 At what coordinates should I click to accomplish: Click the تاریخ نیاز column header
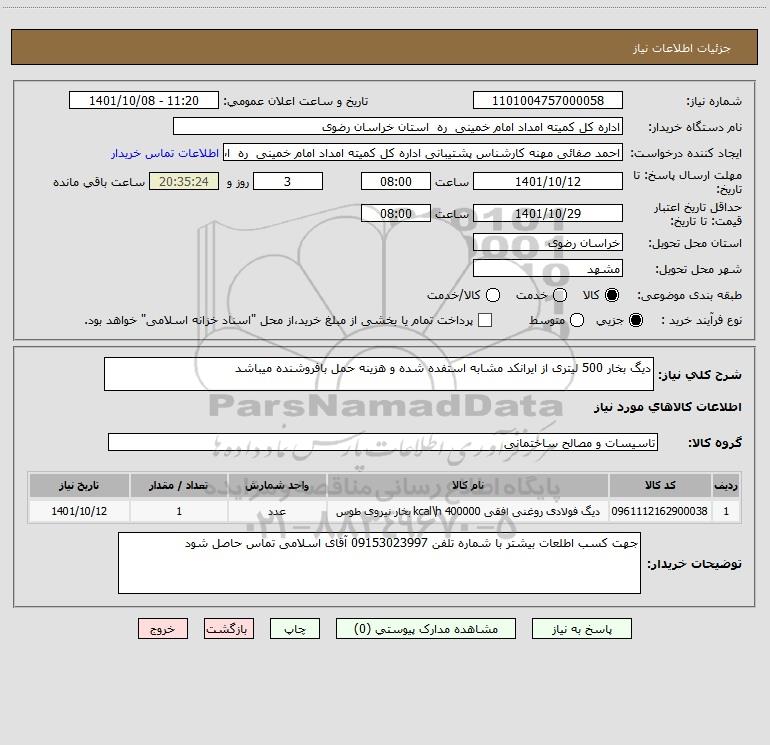click(79, 486)
